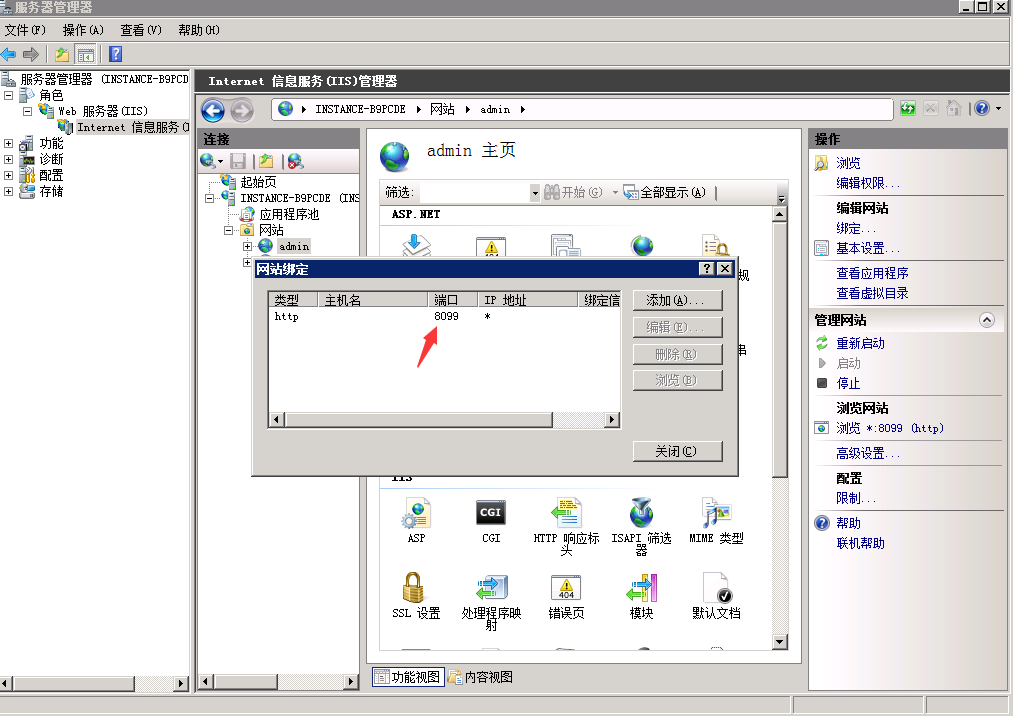Go forward with the IIS navigation forward button
Viewport: 1013px width, 716px height.
[242, 111]
